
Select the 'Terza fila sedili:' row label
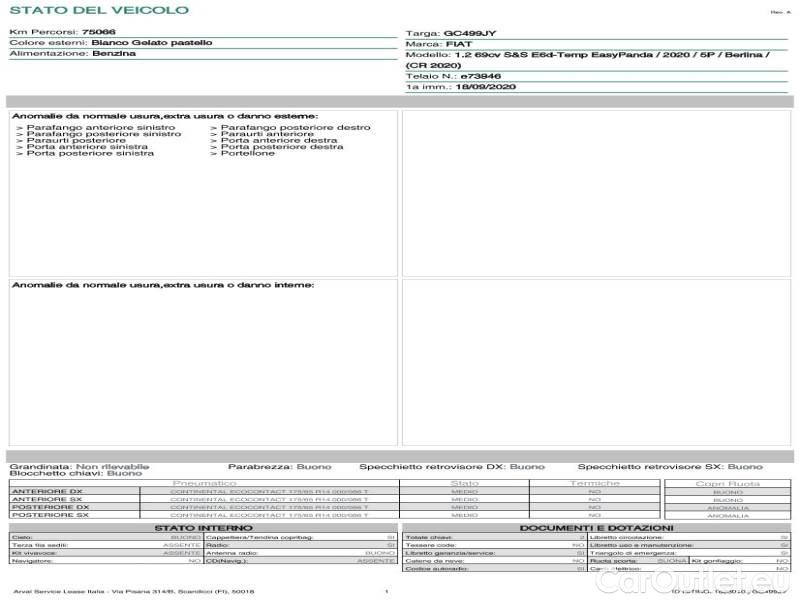(40, 545)
